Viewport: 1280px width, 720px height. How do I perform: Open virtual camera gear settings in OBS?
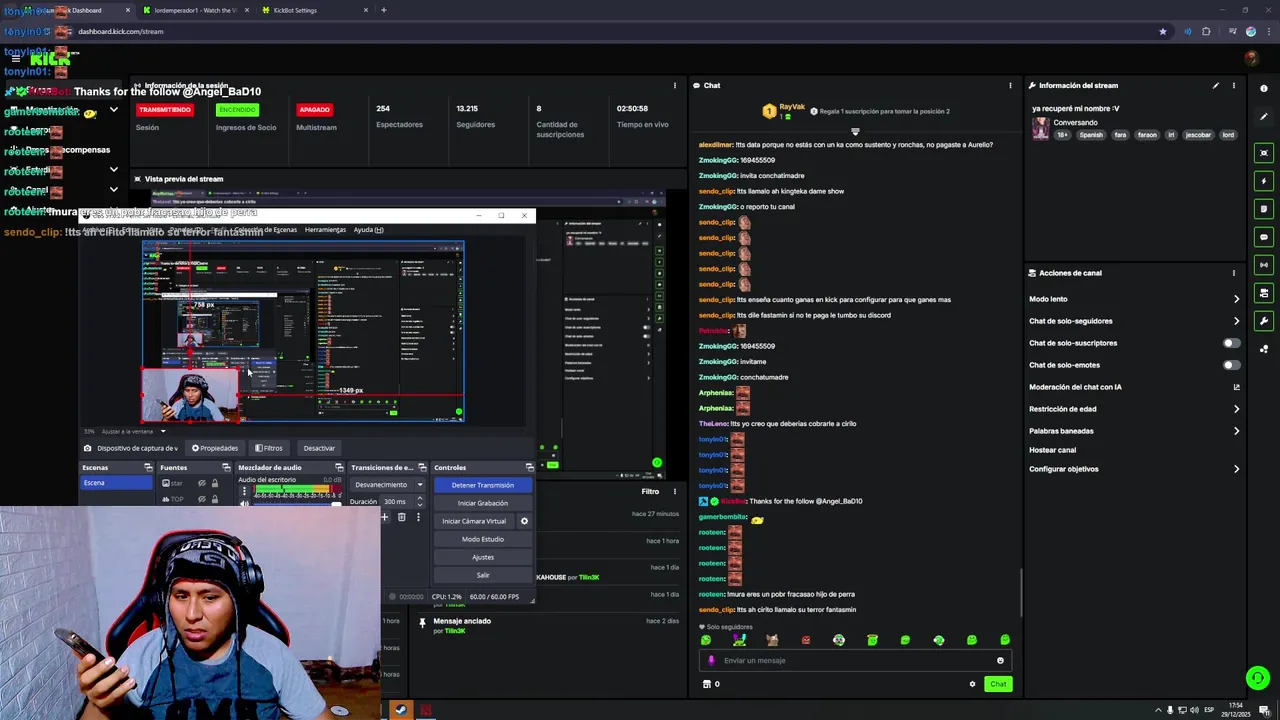click(524, 521)
